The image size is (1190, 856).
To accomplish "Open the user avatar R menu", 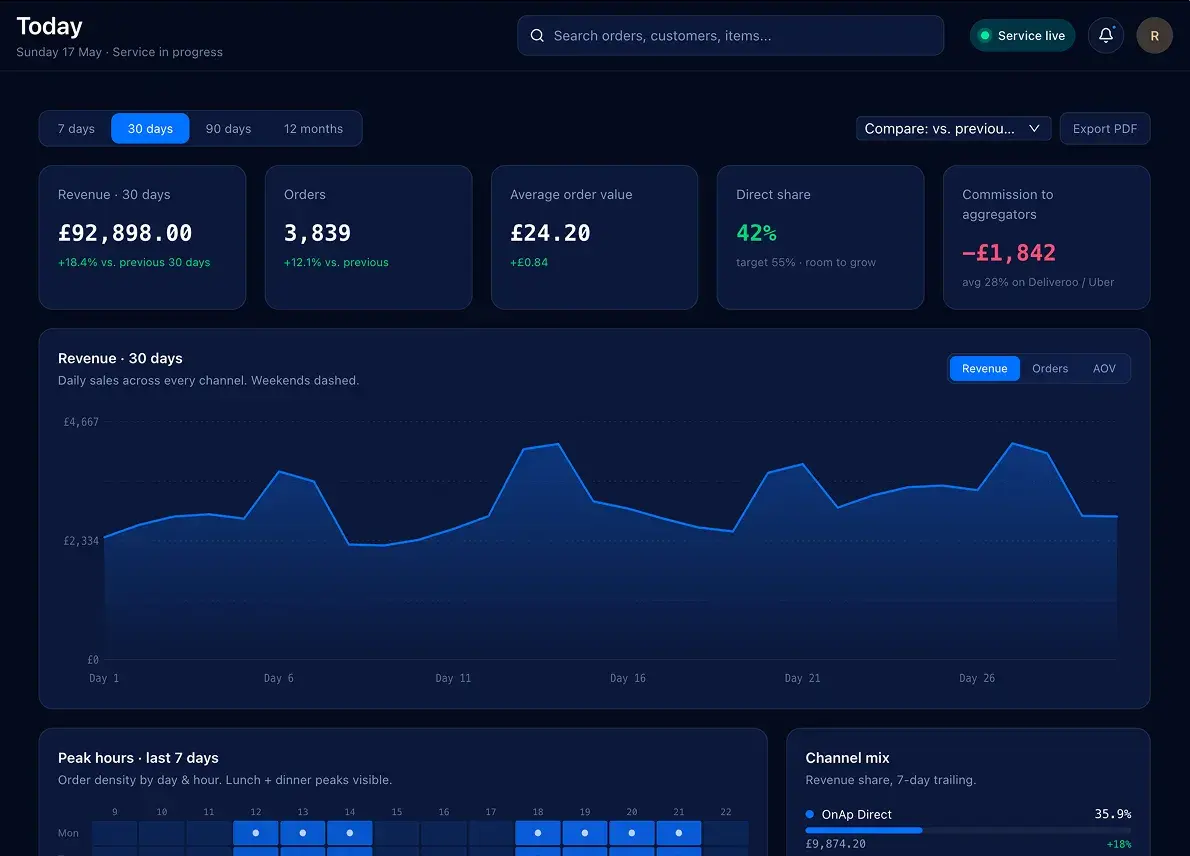I will 1154,36.
